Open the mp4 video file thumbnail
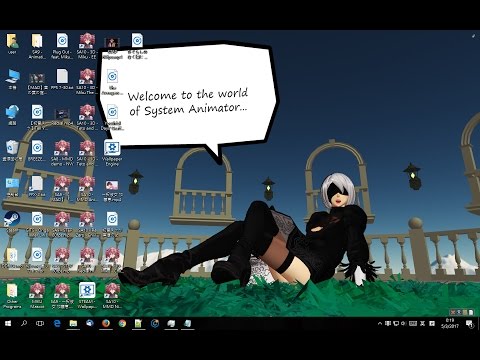The image size is (480, 360). (112, 190)
